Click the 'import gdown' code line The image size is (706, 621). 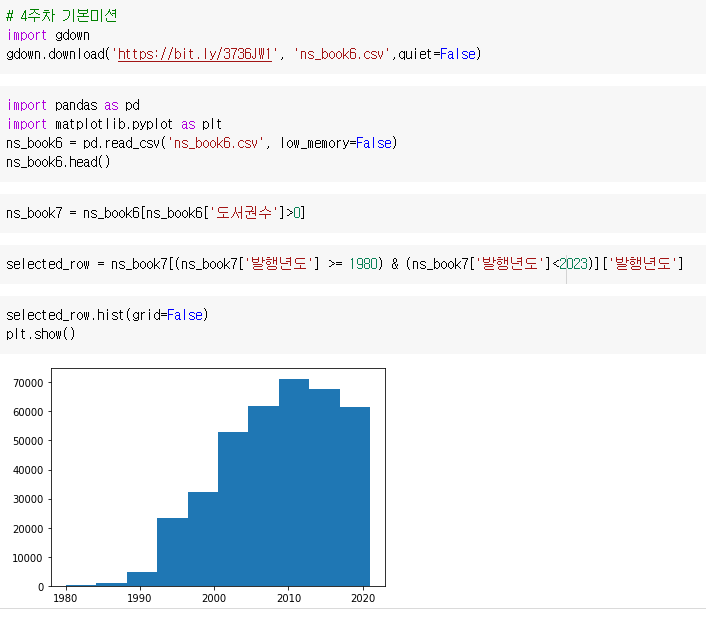click(48, 35)
